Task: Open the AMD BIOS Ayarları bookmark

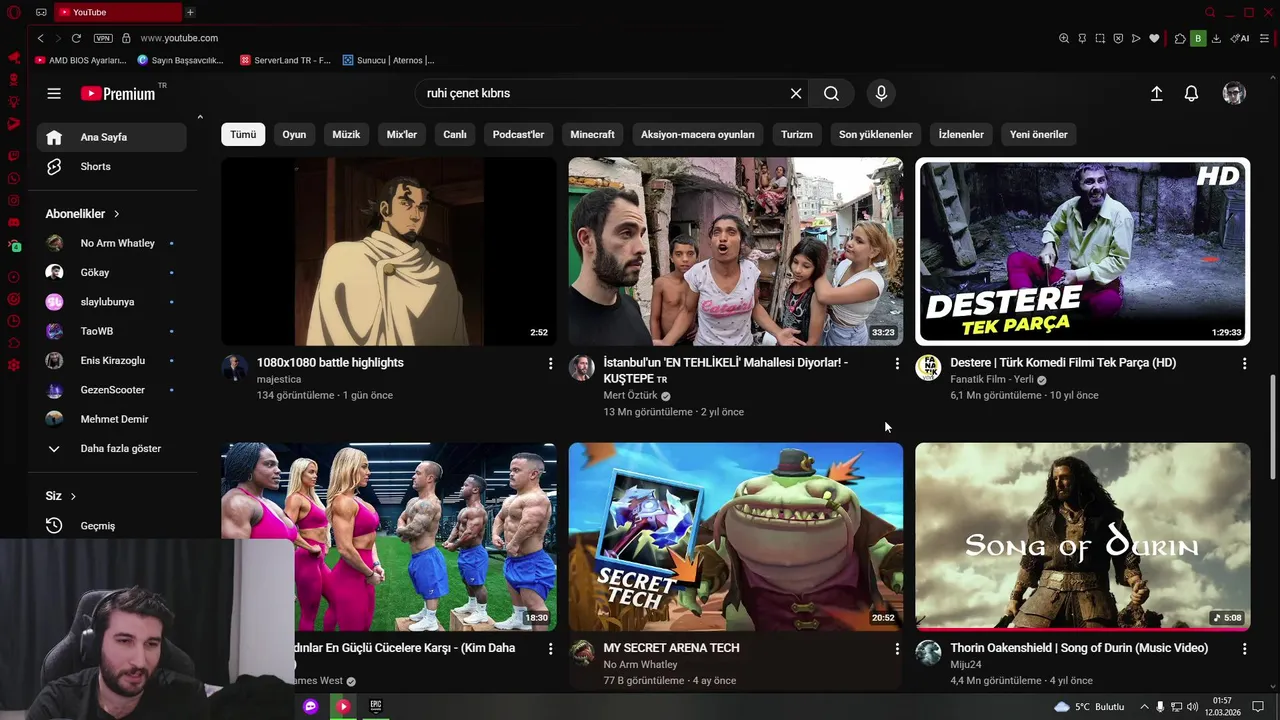Action: [x=80, y=60]
